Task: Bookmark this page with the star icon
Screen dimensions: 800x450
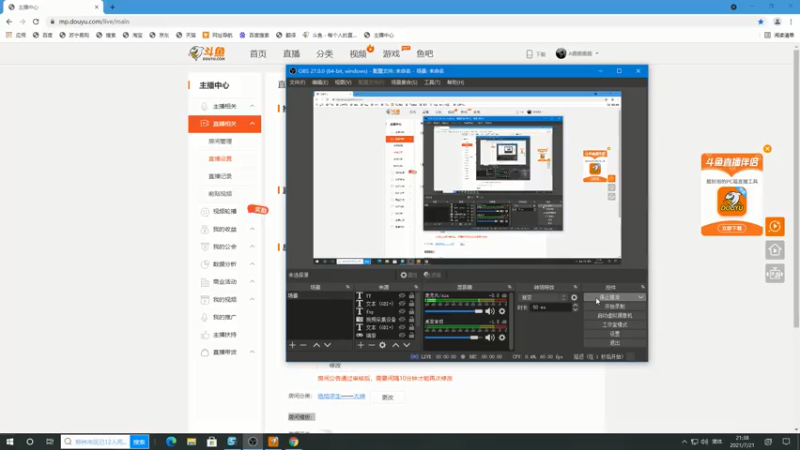Action: [x=761, y=21]
